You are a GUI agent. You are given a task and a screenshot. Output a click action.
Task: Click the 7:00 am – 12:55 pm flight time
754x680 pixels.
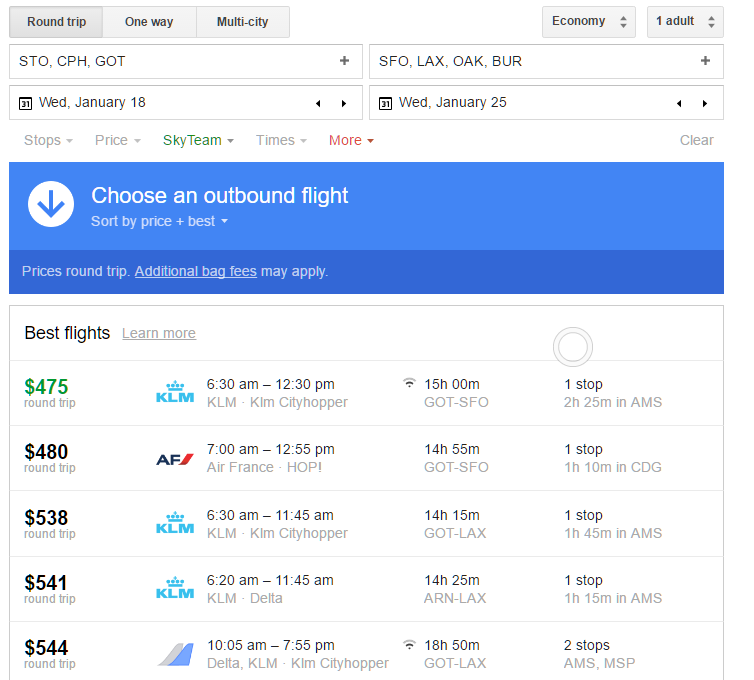270,449
